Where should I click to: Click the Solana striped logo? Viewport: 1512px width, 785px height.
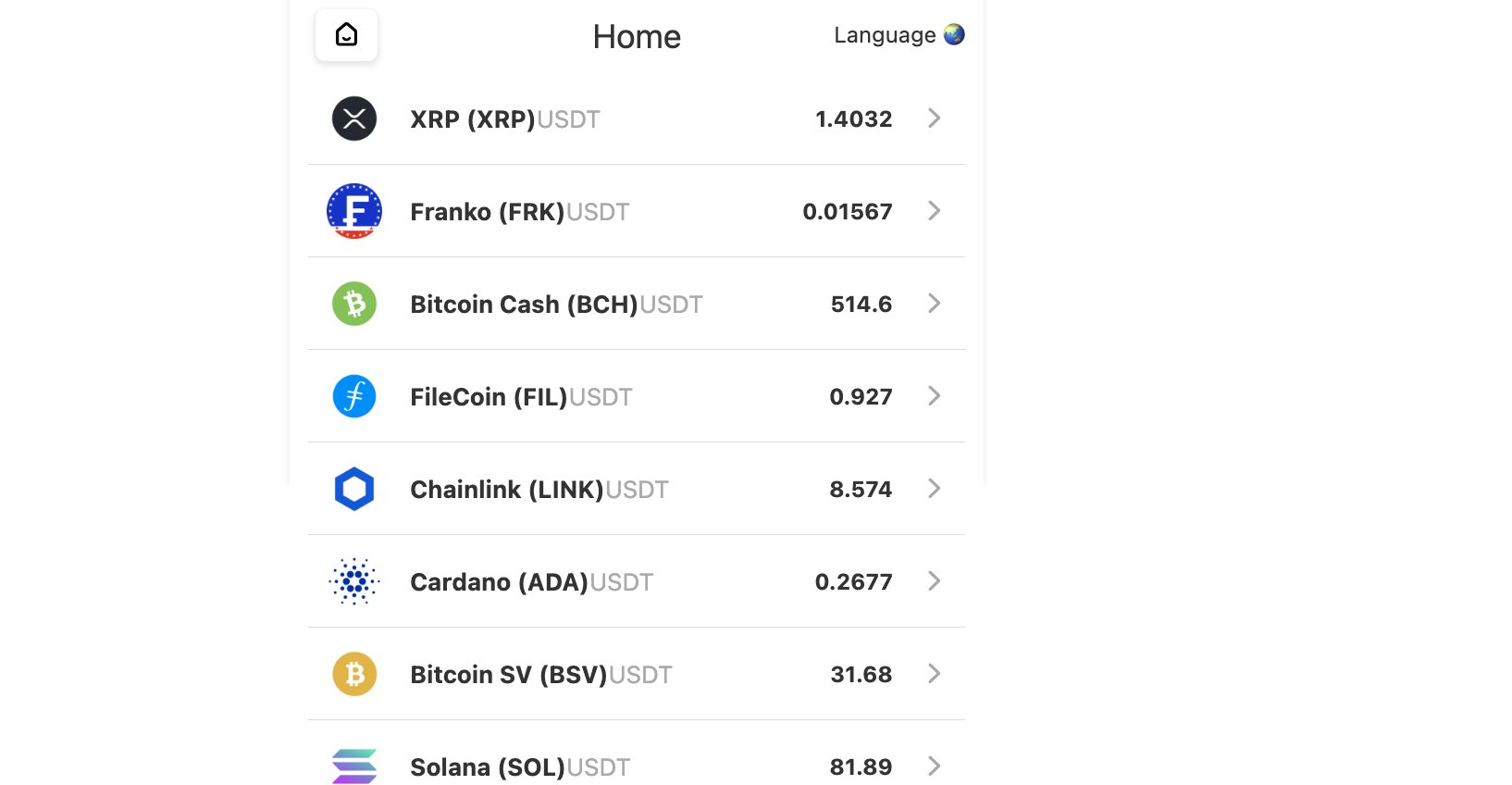coord(354,766)
